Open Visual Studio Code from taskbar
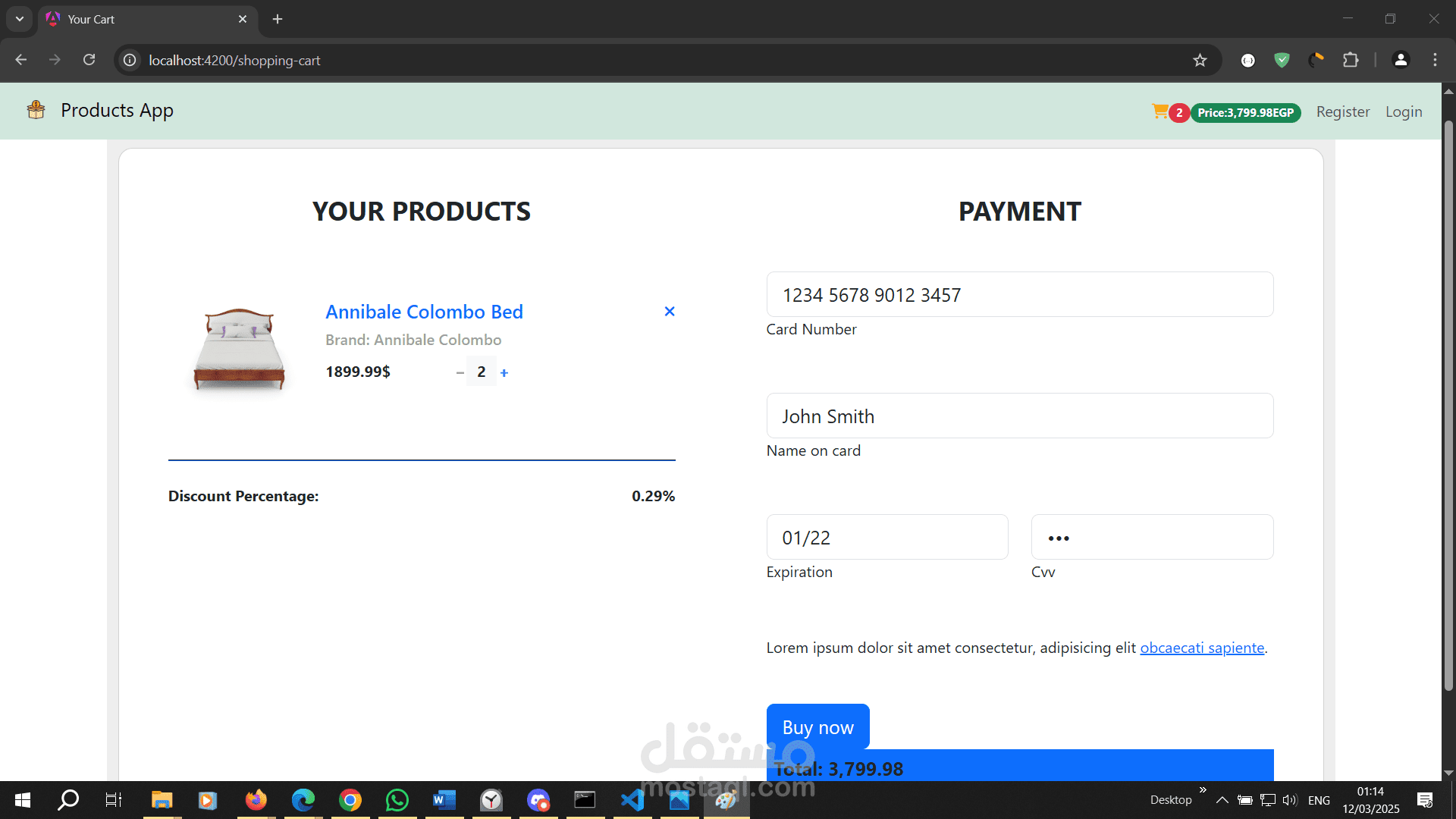Viewport: 1456px width, 819px height. point(632,800)
